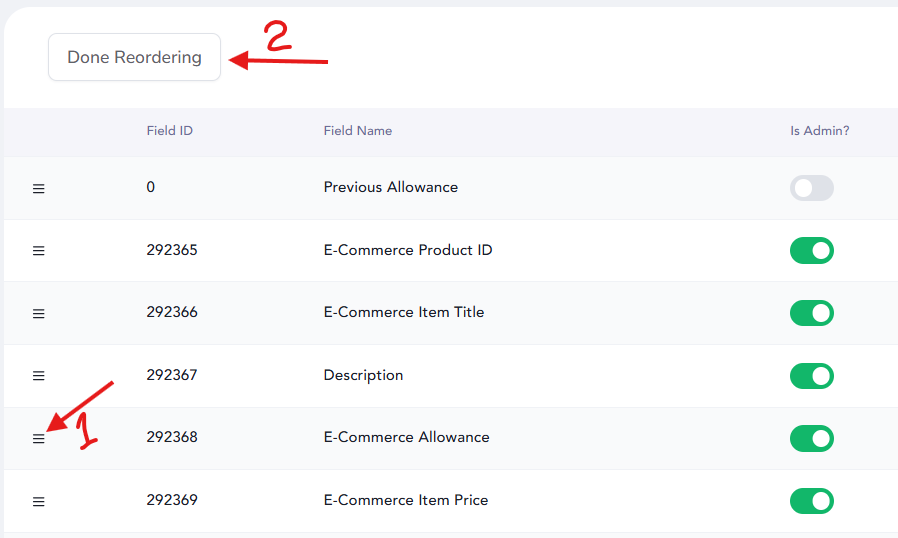Click the Field ID column header
The width and height of the screenshot is (898, 538).
tap(170, 131)
